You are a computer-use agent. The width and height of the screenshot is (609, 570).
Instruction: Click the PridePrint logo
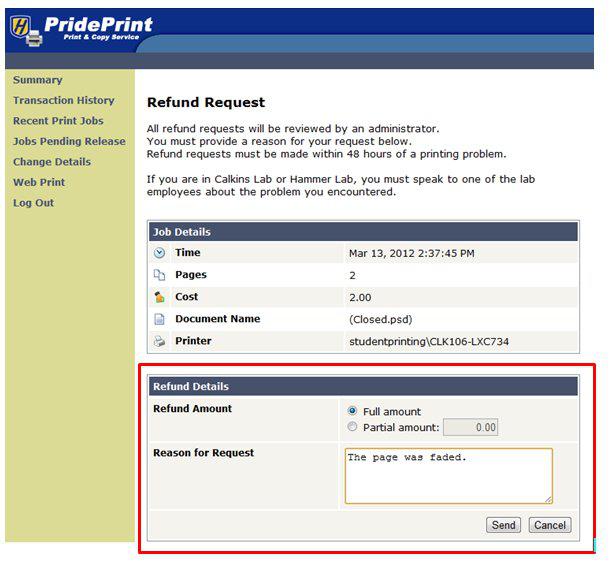coord(82,30)
